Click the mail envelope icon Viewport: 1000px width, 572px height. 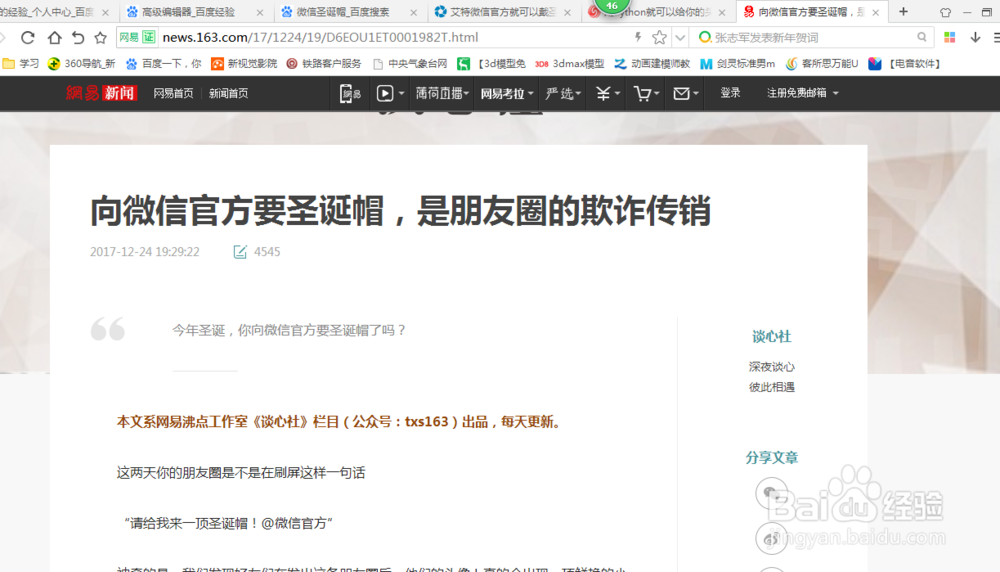(681, 94)
